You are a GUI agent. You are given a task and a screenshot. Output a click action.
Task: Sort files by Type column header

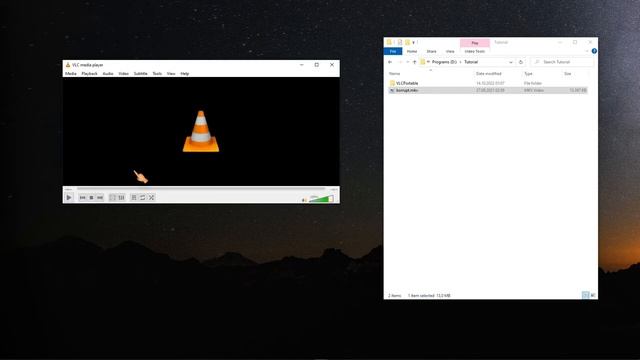pyautogui.click(x=528, y=73)
